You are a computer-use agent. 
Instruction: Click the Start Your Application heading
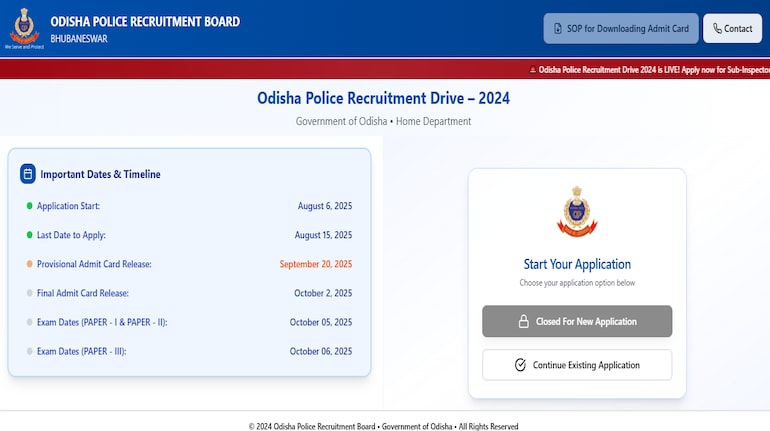577,264
